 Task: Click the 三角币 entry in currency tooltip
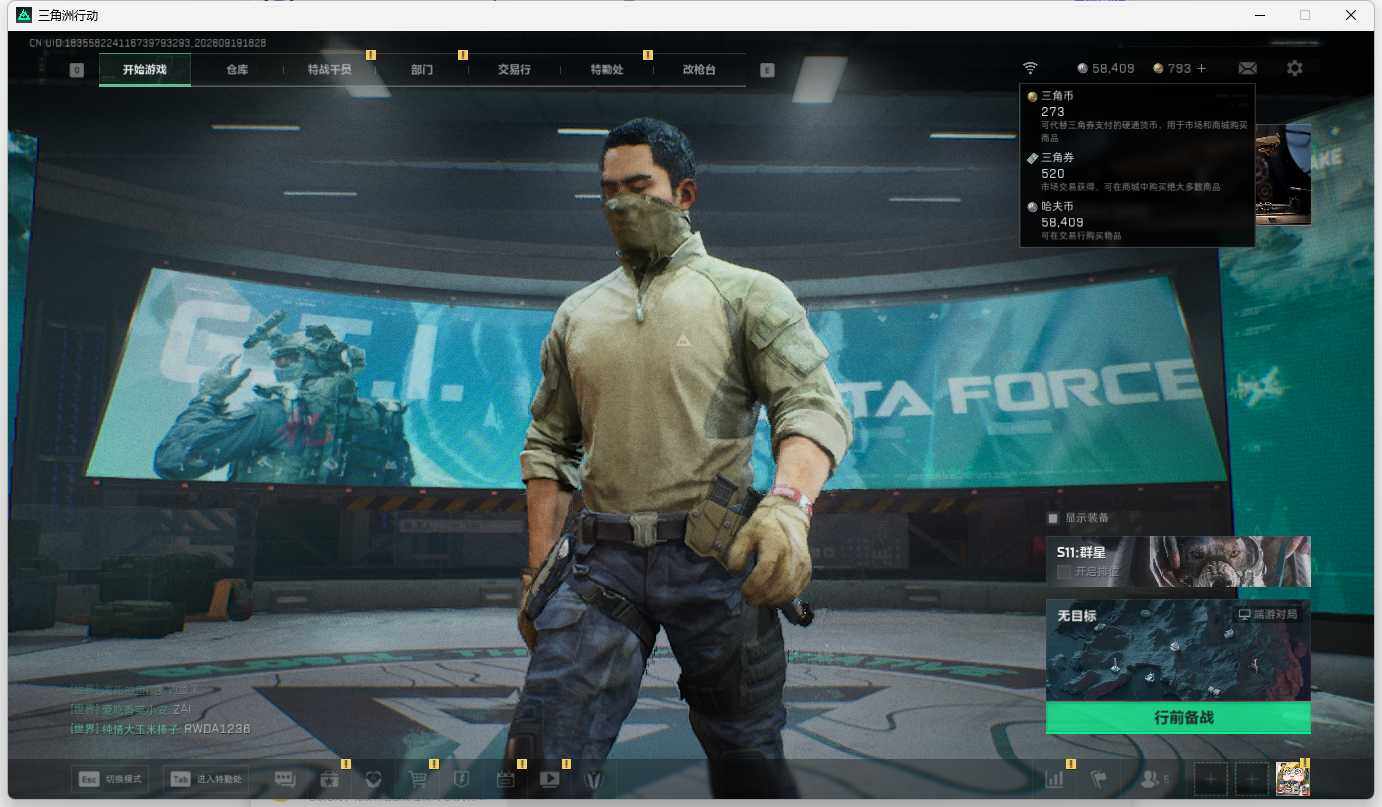(x=1137, y=116)
